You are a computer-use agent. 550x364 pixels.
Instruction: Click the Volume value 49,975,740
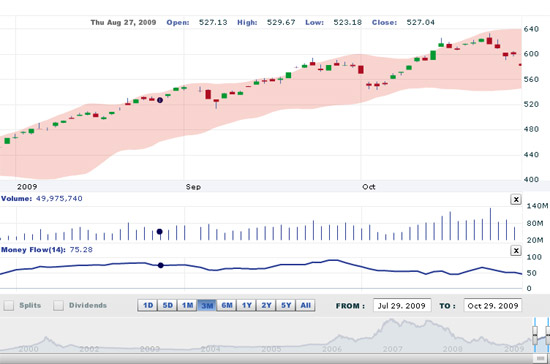(x=59, y=198)
